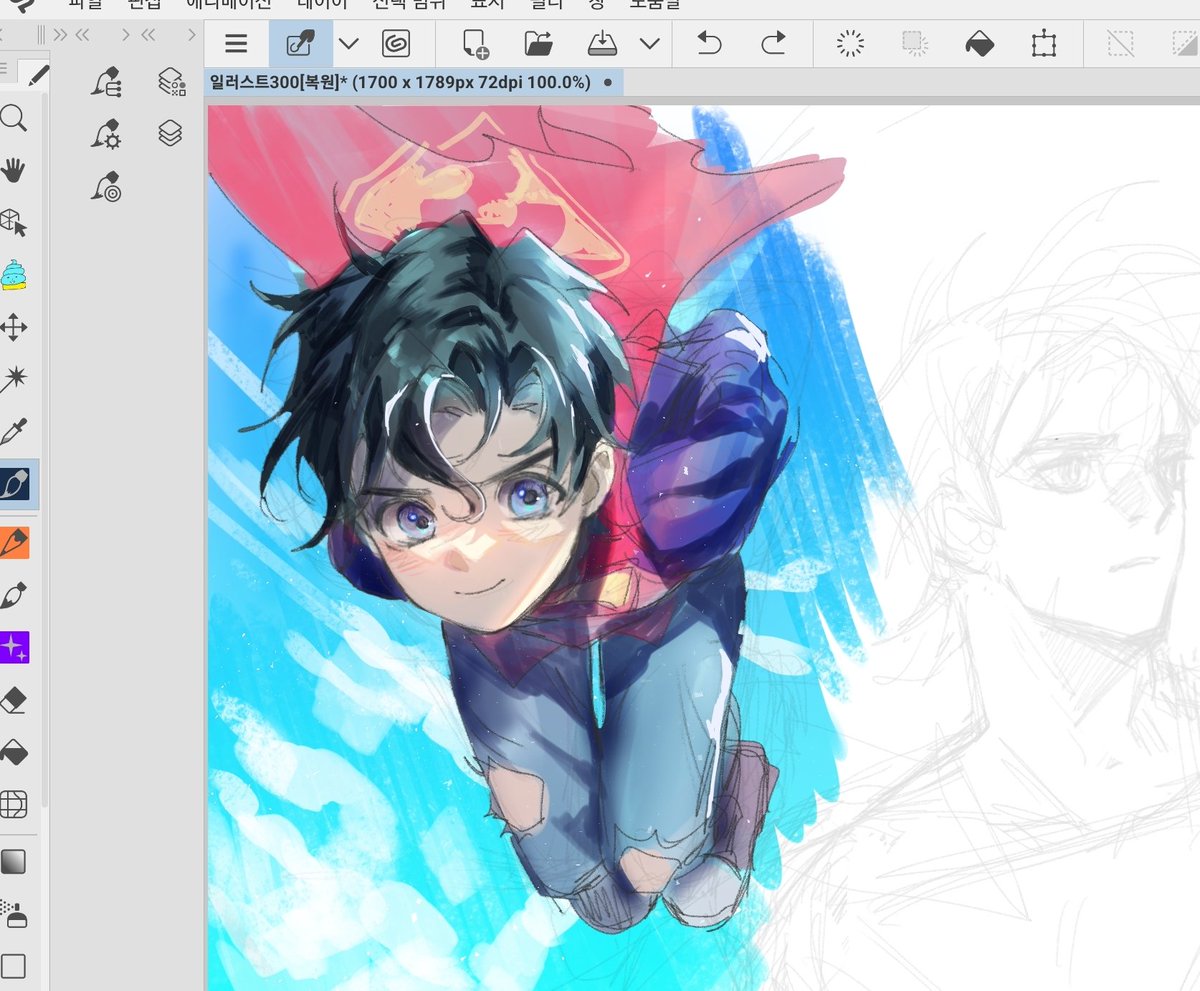Screen dimensions: 1200x991
Task: Open the Sub Tool palette icon
Action: point(106,81)
